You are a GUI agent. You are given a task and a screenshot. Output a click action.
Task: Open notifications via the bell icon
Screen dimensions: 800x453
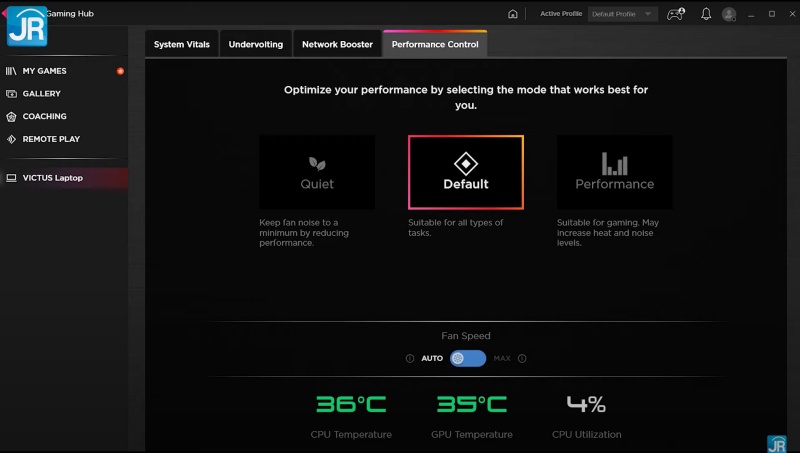(706, 14)
